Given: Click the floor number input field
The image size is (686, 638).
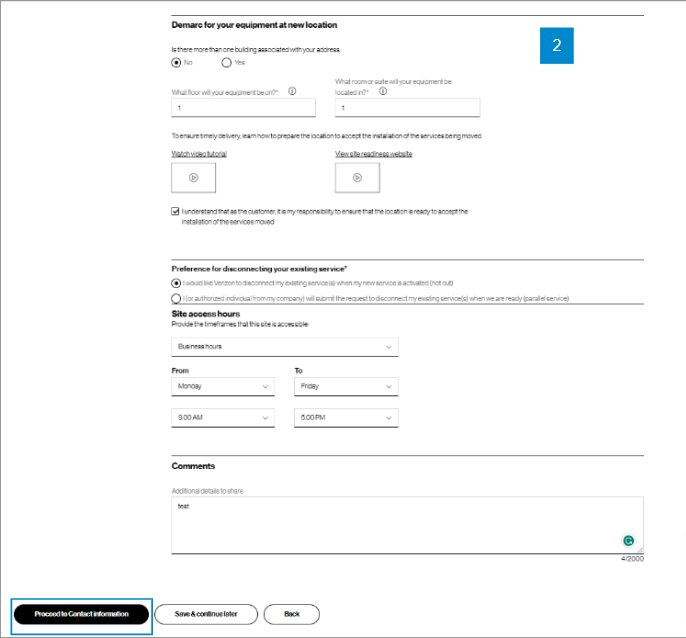Looking at the screenshot, I should 243,108.
